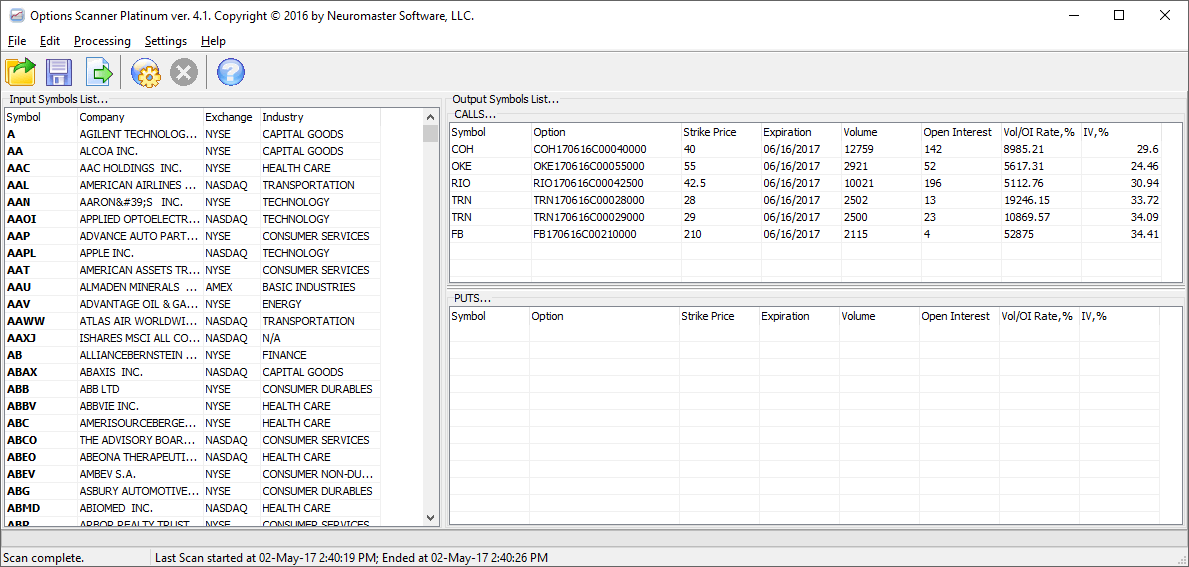Viewport: 1189px width, 567px height.
Task: Select RIO call option row
Action: click(x=805, y=183)
